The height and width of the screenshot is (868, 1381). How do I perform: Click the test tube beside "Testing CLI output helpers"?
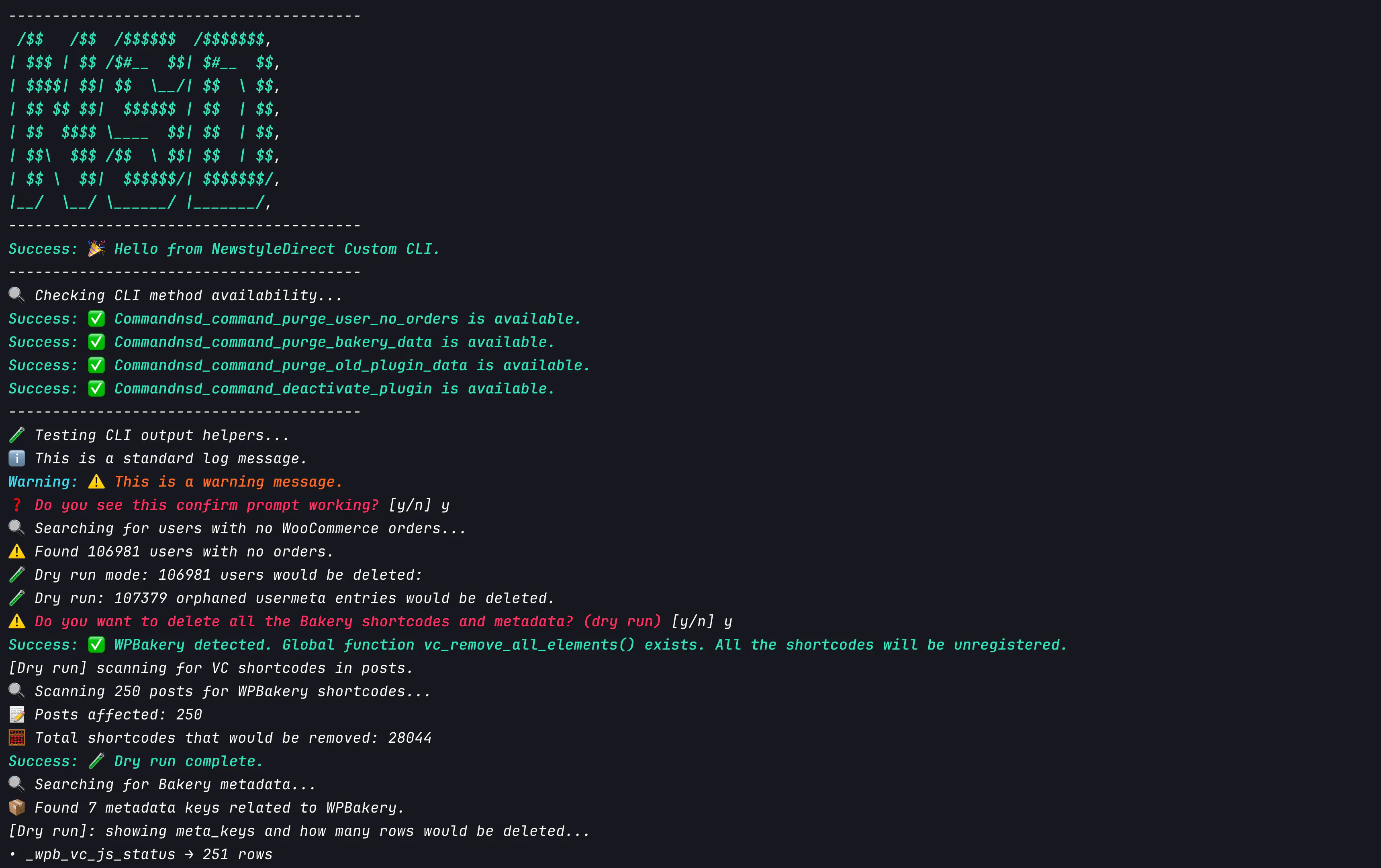click(16, 434)
